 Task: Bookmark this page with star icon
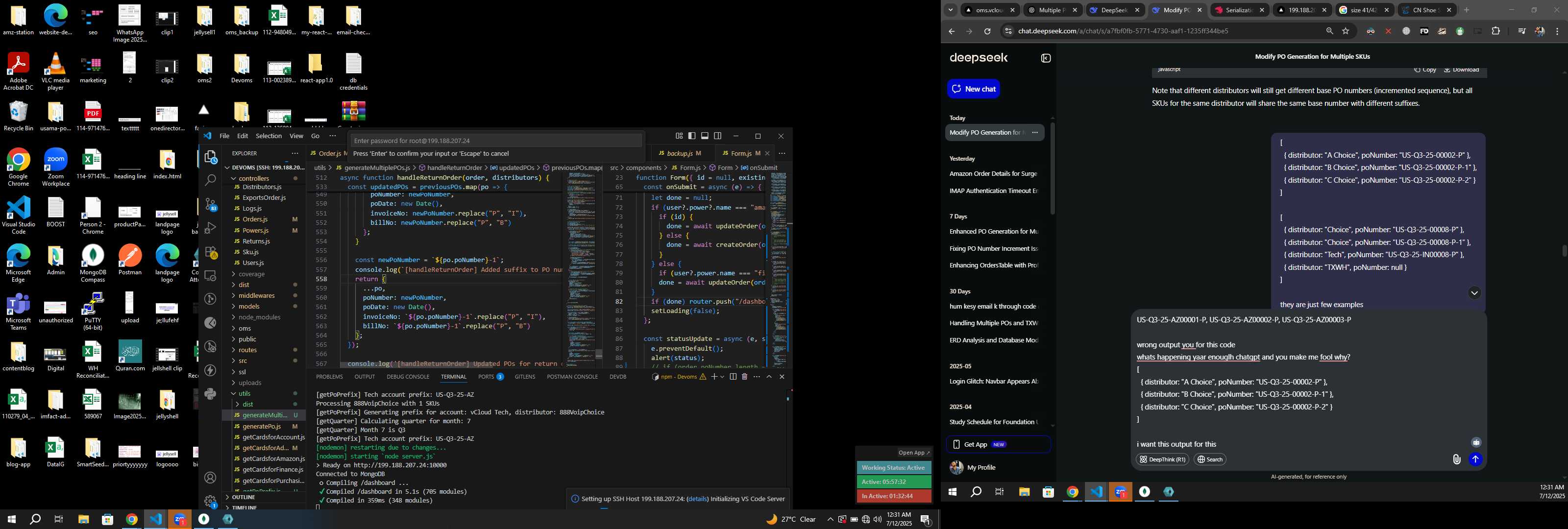(x=1346, y=32)
